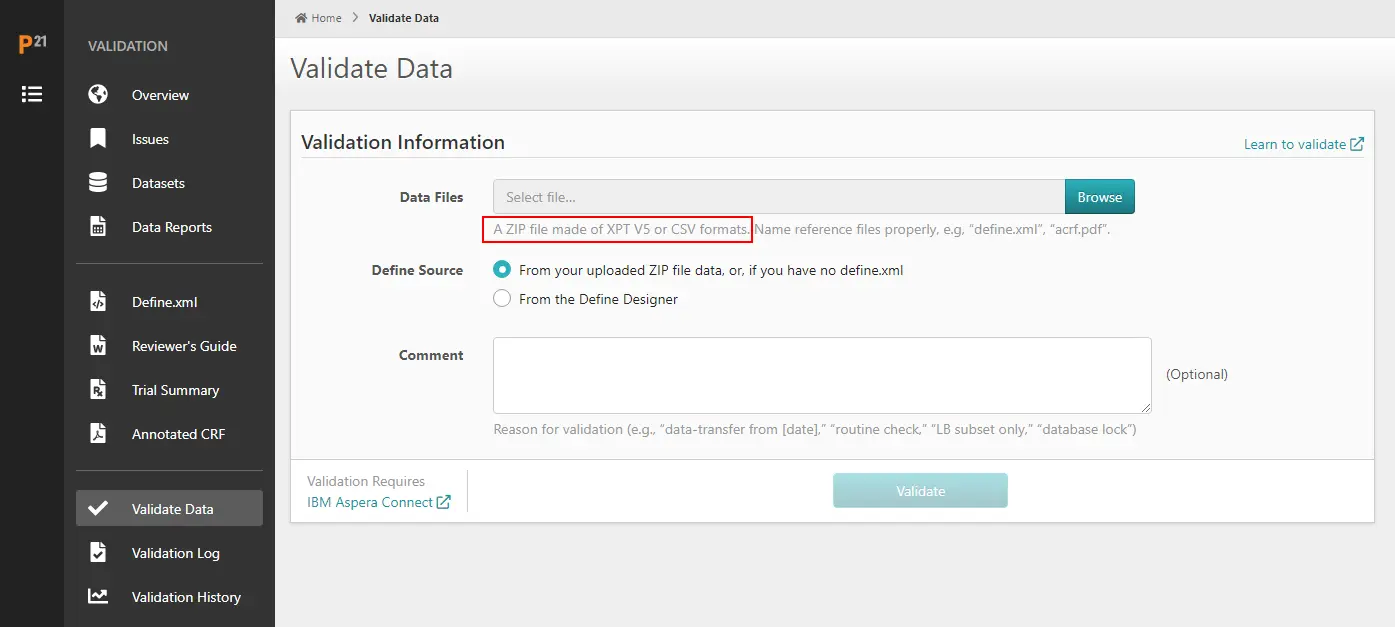Click the Define.xml code file icon

[98, 302]
